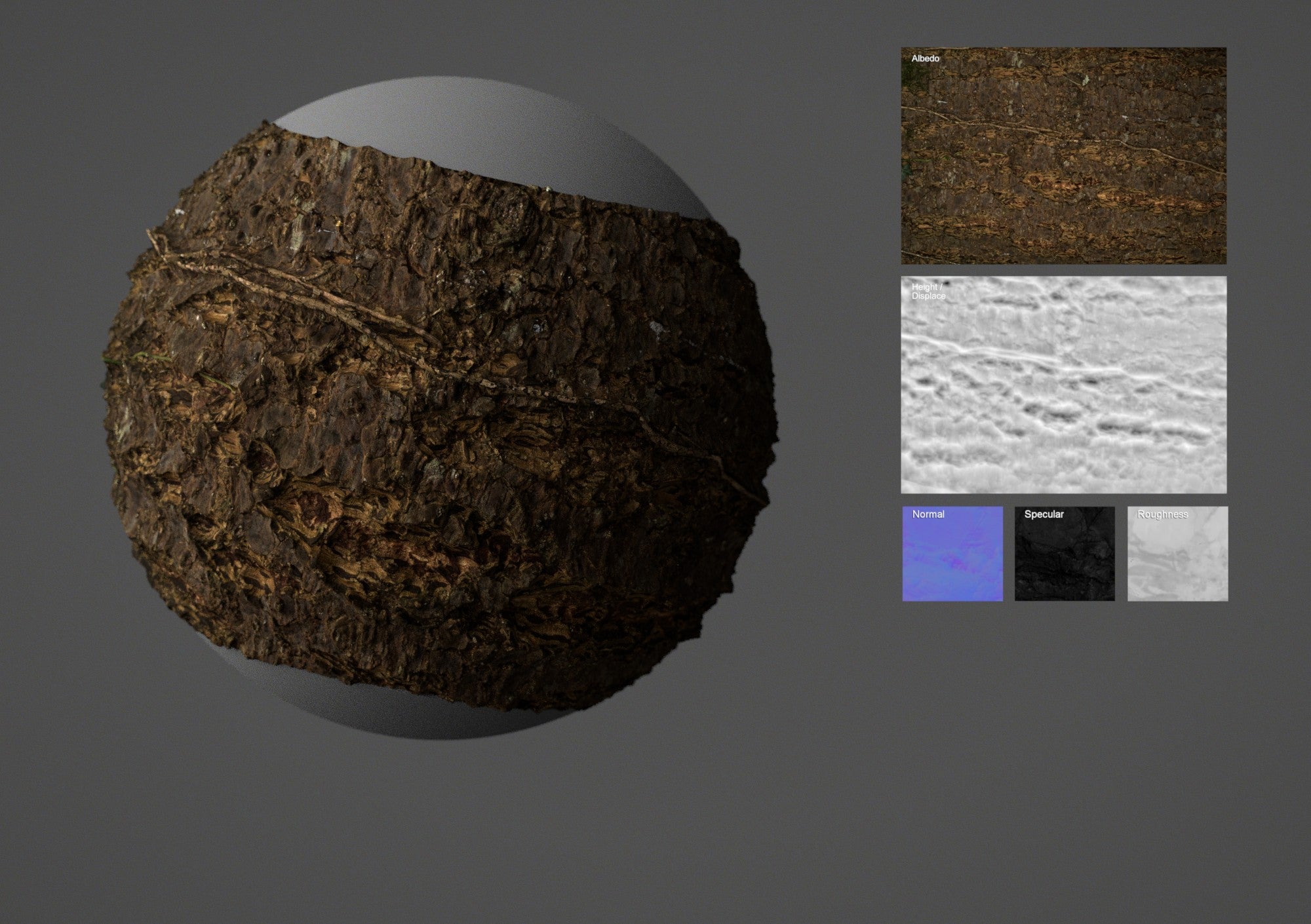Open the Normal map thumbnail
This screenshot has width=1311, height=924.
(x=952, y=554)
